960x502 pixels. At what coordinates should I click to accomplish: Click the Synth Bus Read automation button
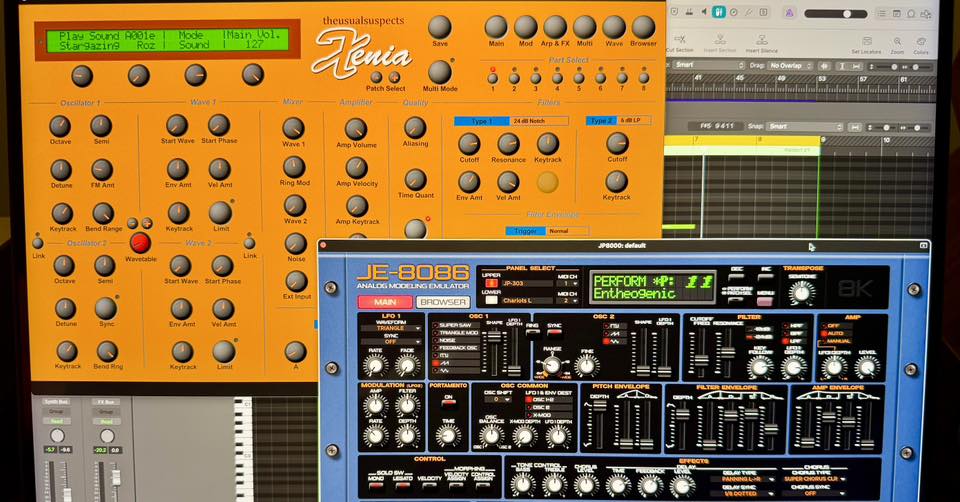(56, 421)
